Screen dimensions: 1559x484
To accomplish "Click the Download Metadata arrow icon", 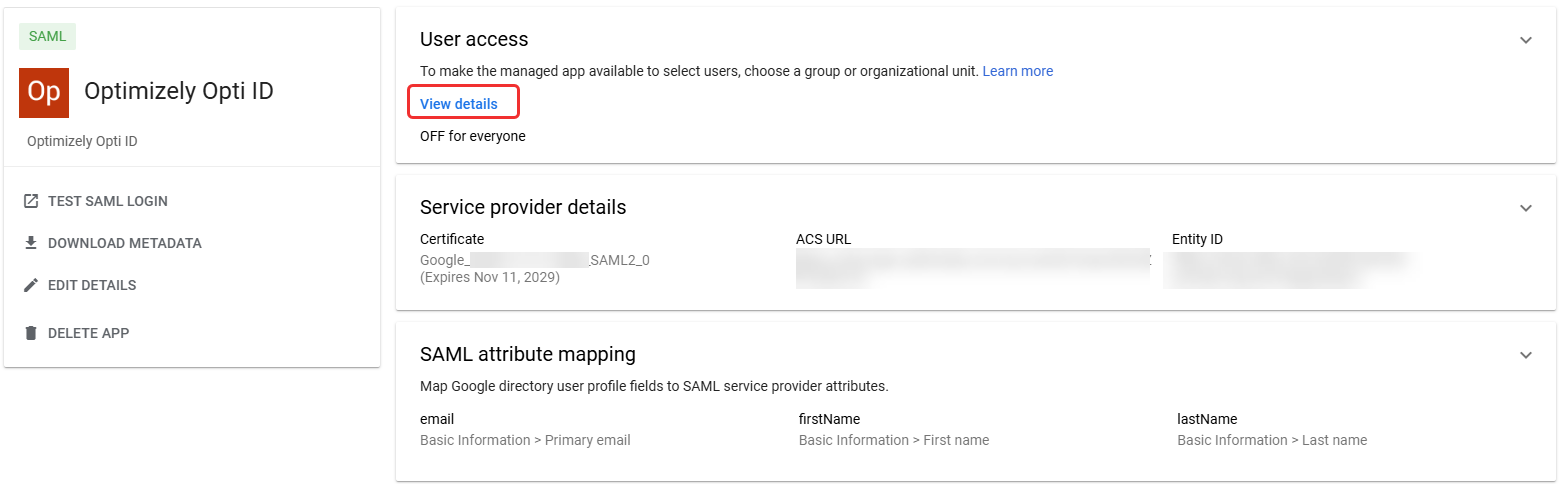I will tap(31, 243).
